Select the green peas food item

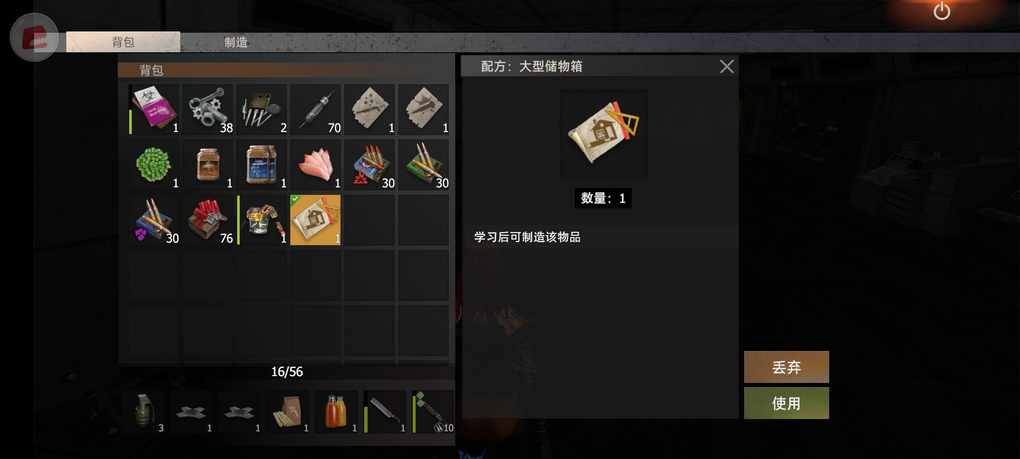click(154, 164)
